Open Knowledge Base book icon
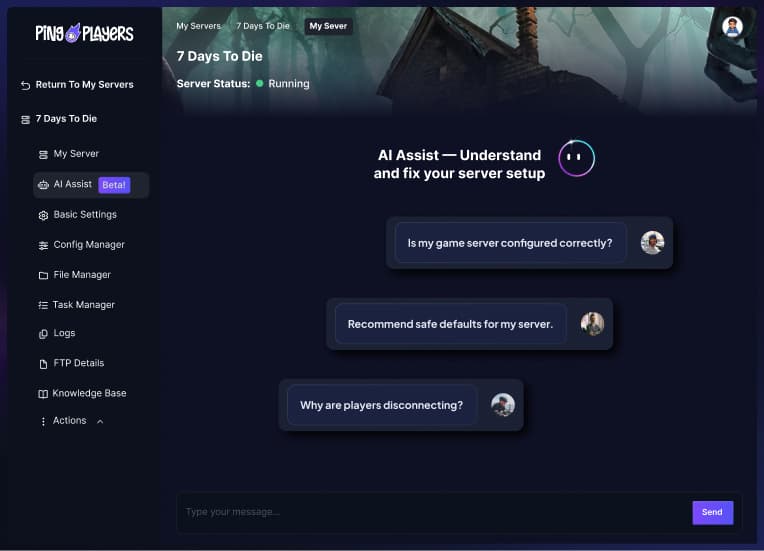The width and height of the screenshot is (764, 551). point(43,394)
